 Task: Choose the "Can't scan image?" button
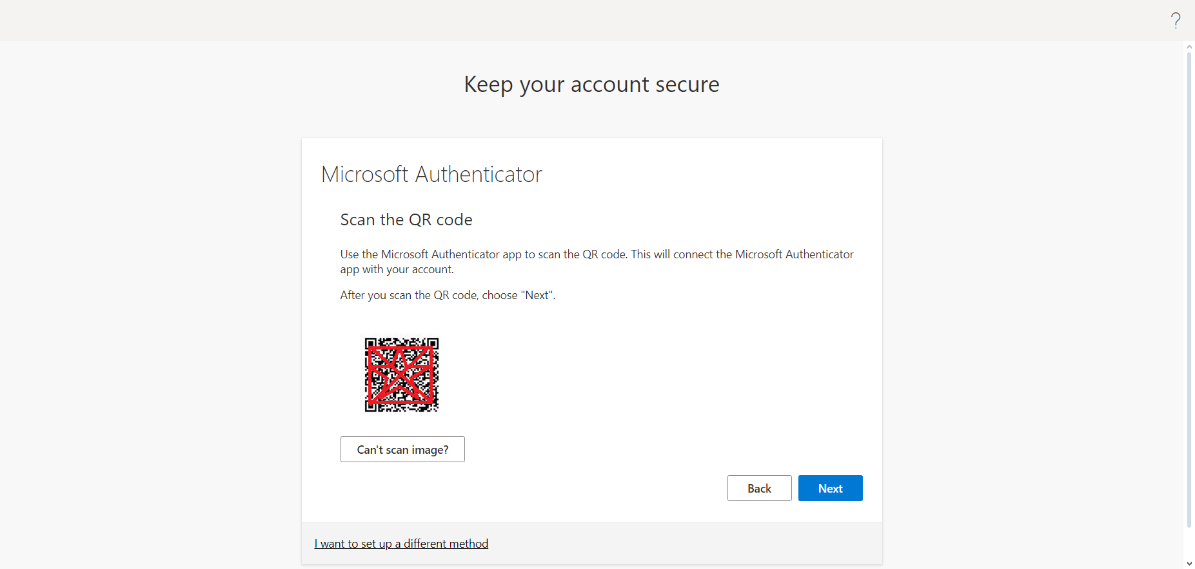pyautogui.click(x=402, y=449)
